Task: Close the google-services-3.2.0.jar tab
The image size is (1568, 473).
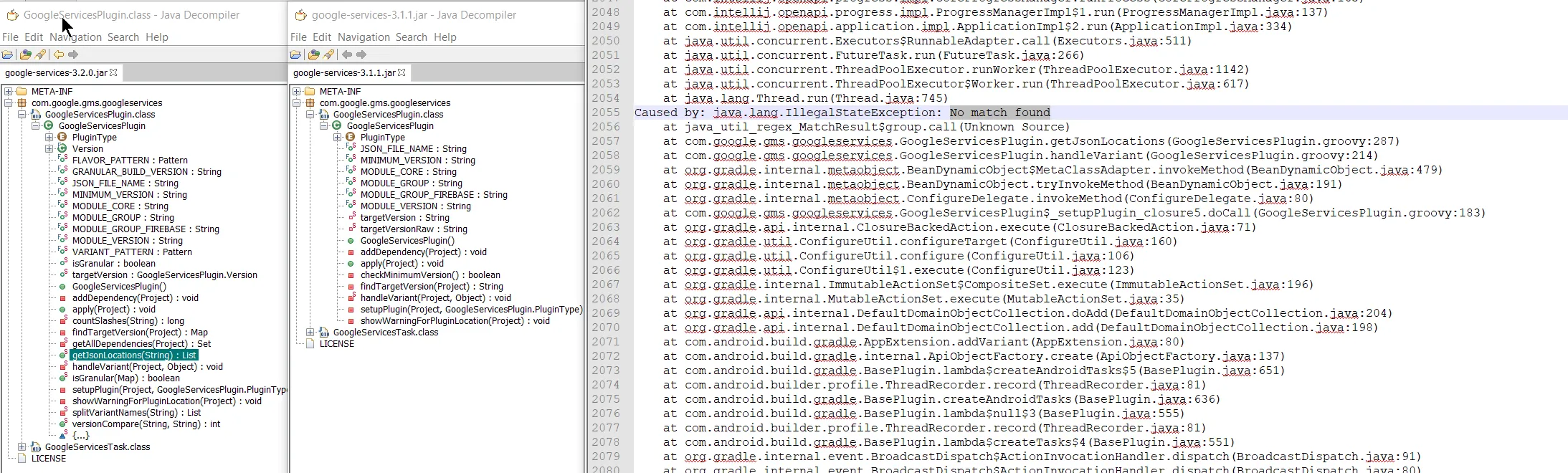Action: pos(113,72)
